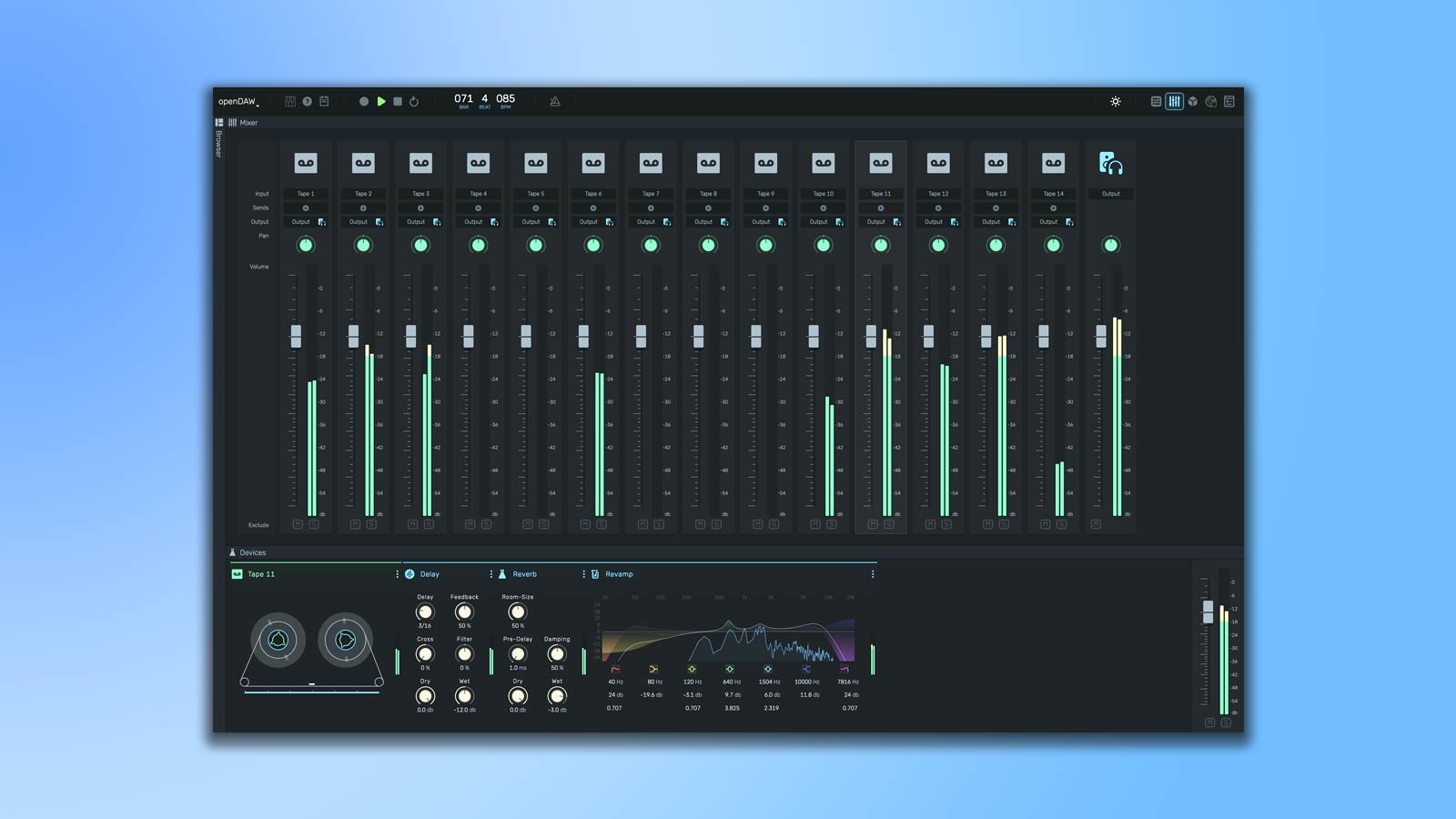Viewport: 1456px width, 819px height.
Task: Click the Record button in transport
Action: 364,102
